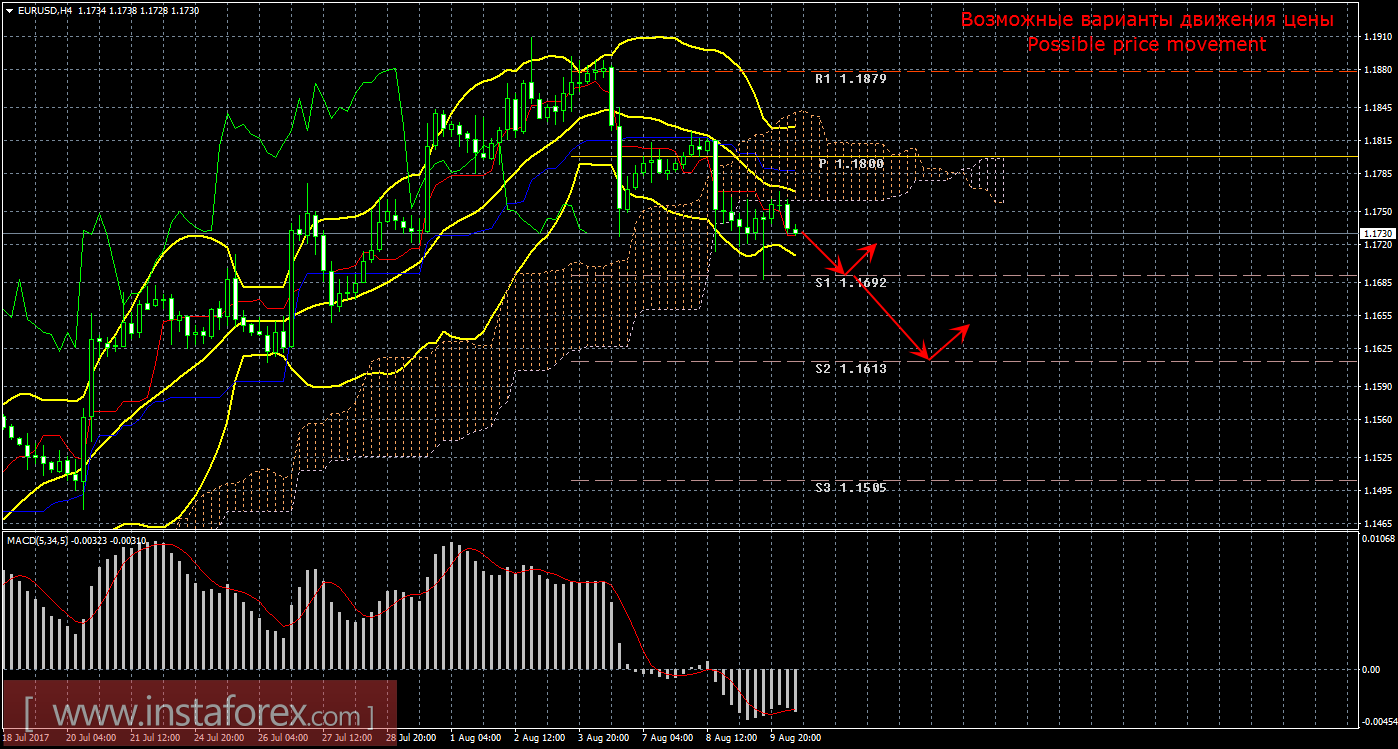Click the 1.1785 price axis label
This screenshot has height=749, width=1398.
click(1378, 174)
